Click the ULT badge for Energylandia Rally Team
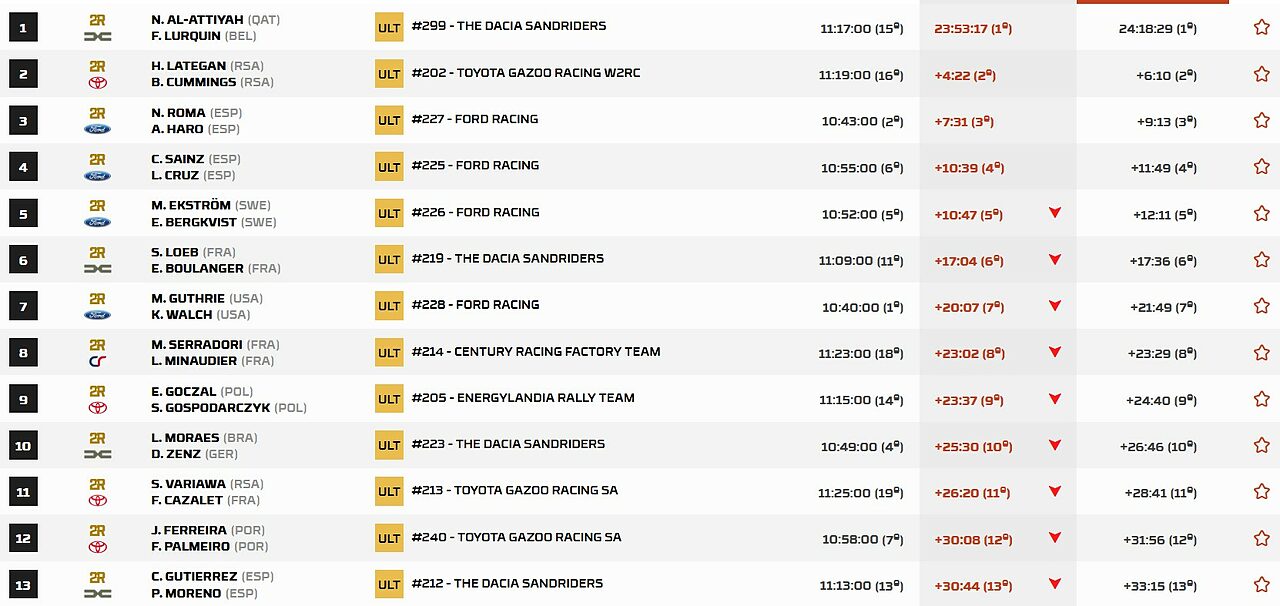The width and height of the screenshot is (1280, 606). point(388,398)
